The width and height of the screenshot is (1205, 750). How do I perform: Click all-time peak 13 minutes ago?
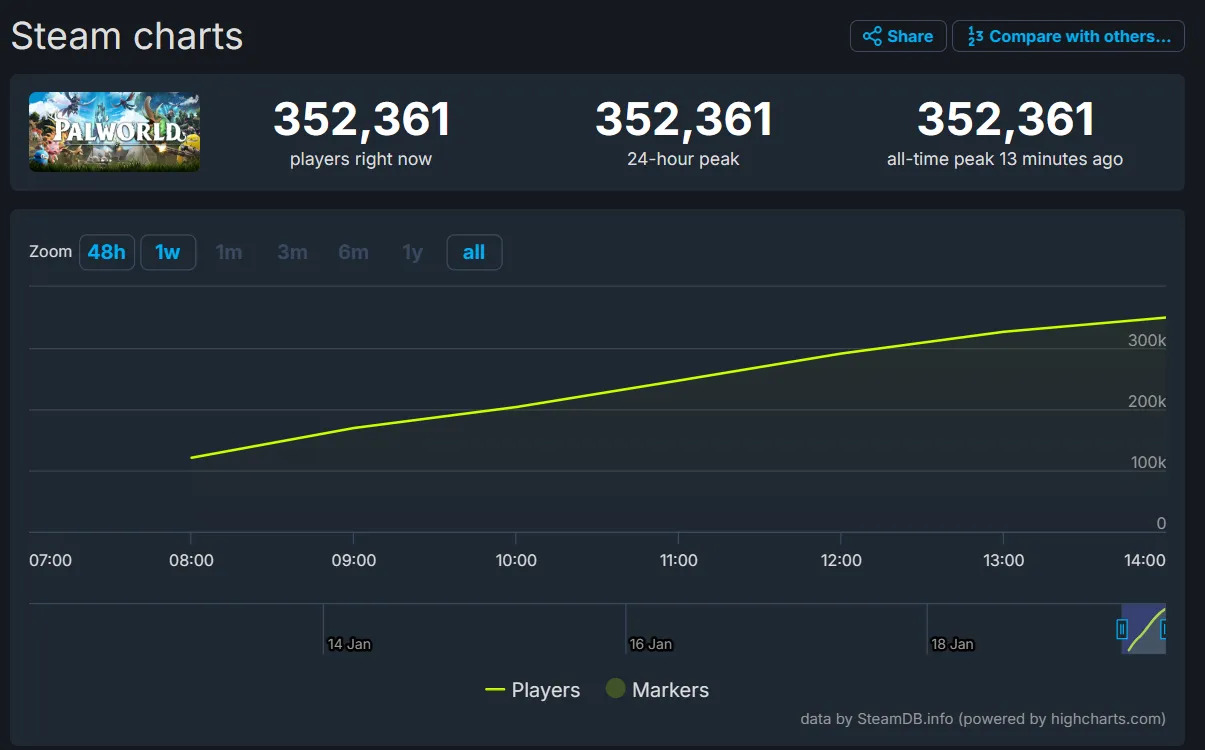(1005, 159)
